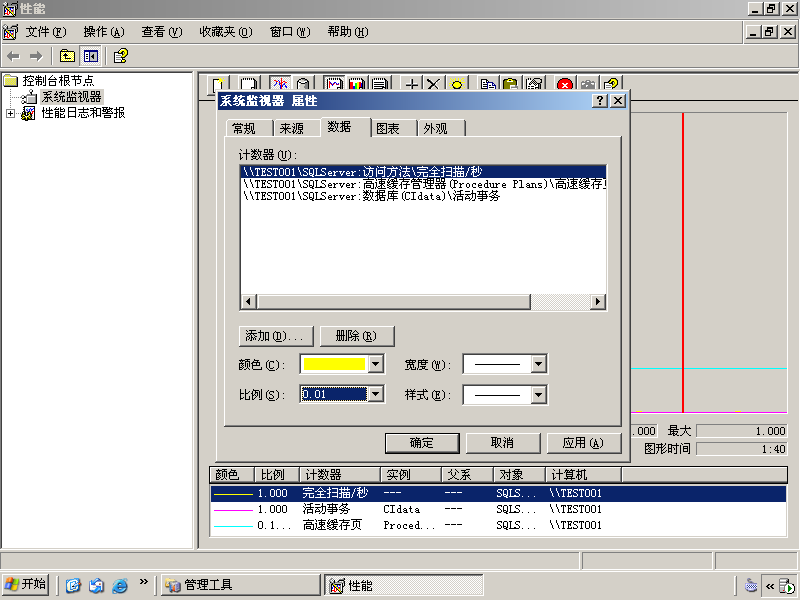Click the dialog's question mark help button
Image resolution: width=800 pixels, height=600 pixels.
(600, 101)
